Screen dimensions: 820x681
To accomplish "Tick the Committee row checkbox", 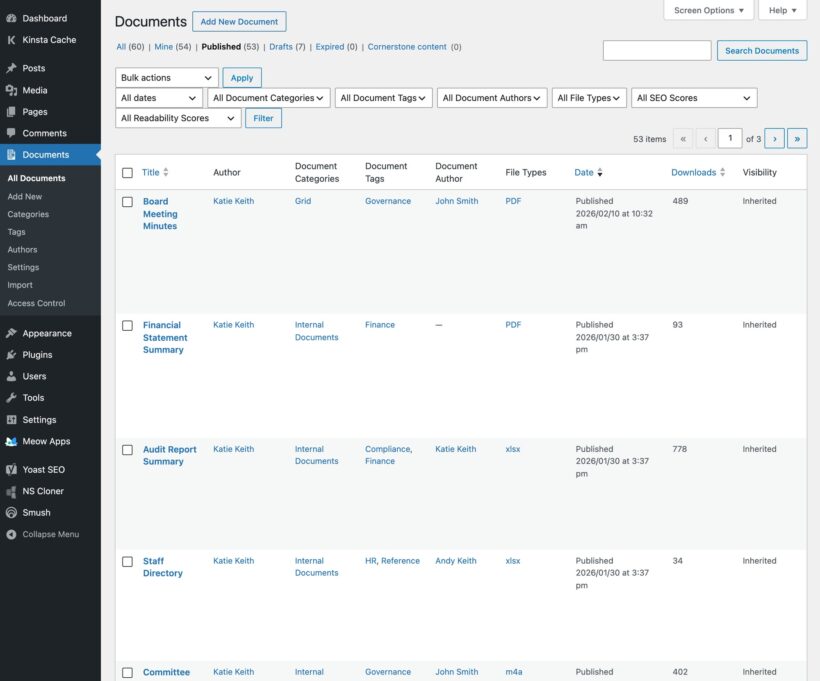I will point(127,673).
